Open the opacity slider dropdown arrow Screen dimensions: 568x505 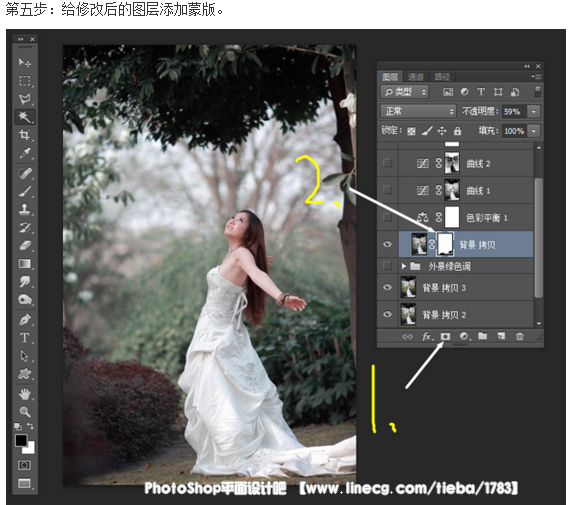pyautogui.click(x=533, y=112)
